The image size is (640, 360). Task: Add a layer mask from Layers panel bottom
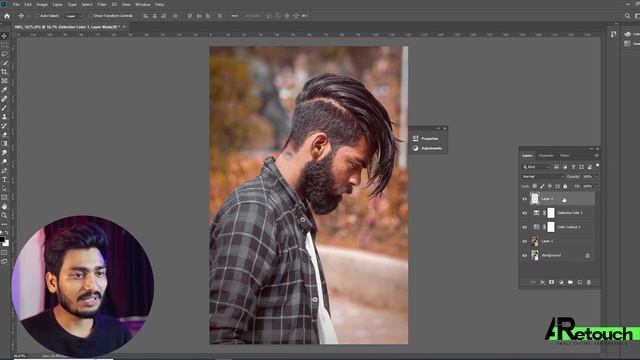click(551, 282)
